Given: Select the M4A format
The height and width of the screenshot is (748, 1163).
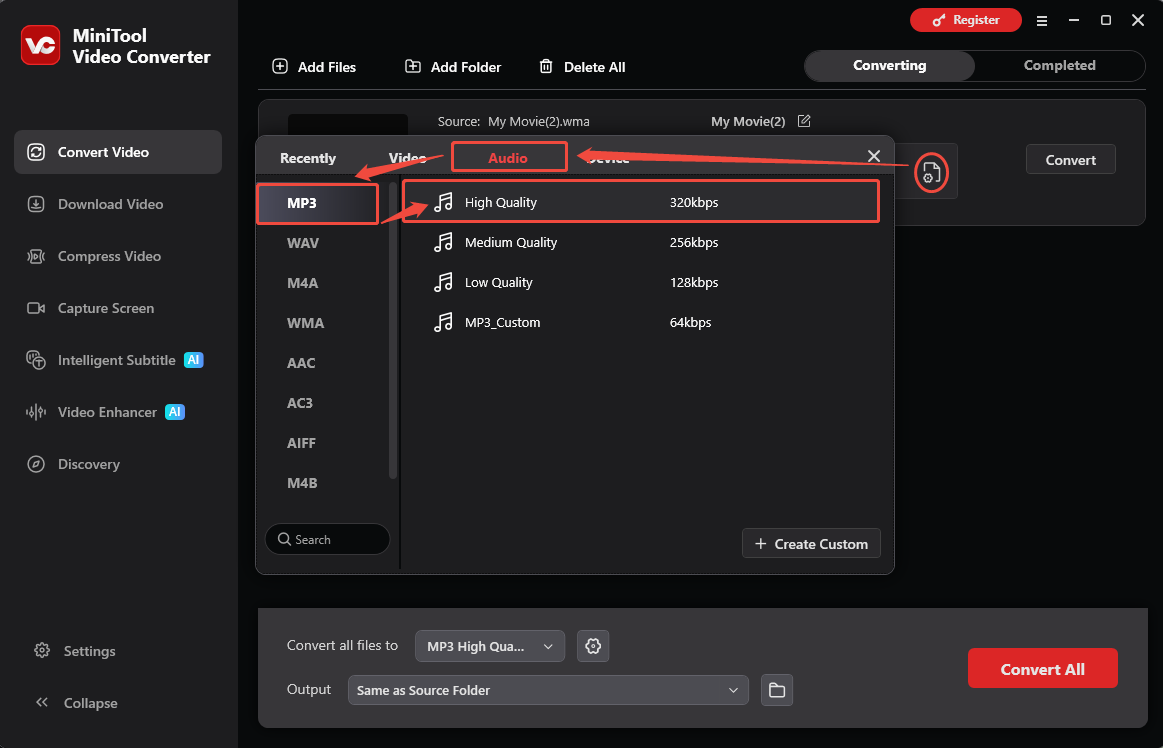Looking at the screenshot, I should pyautogui.click(x=303, y=283).
